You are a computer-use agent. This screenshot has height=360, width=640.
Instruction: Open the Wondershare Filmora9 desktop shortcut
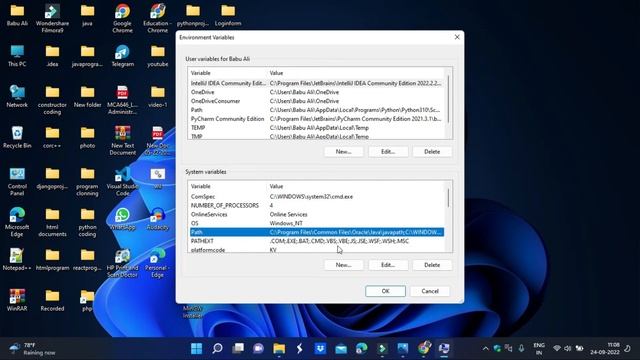(52, 18)
